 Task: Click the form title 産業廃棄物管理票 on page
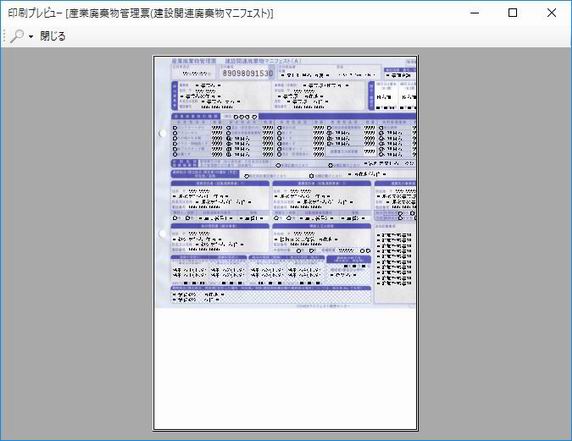(194, 61)
